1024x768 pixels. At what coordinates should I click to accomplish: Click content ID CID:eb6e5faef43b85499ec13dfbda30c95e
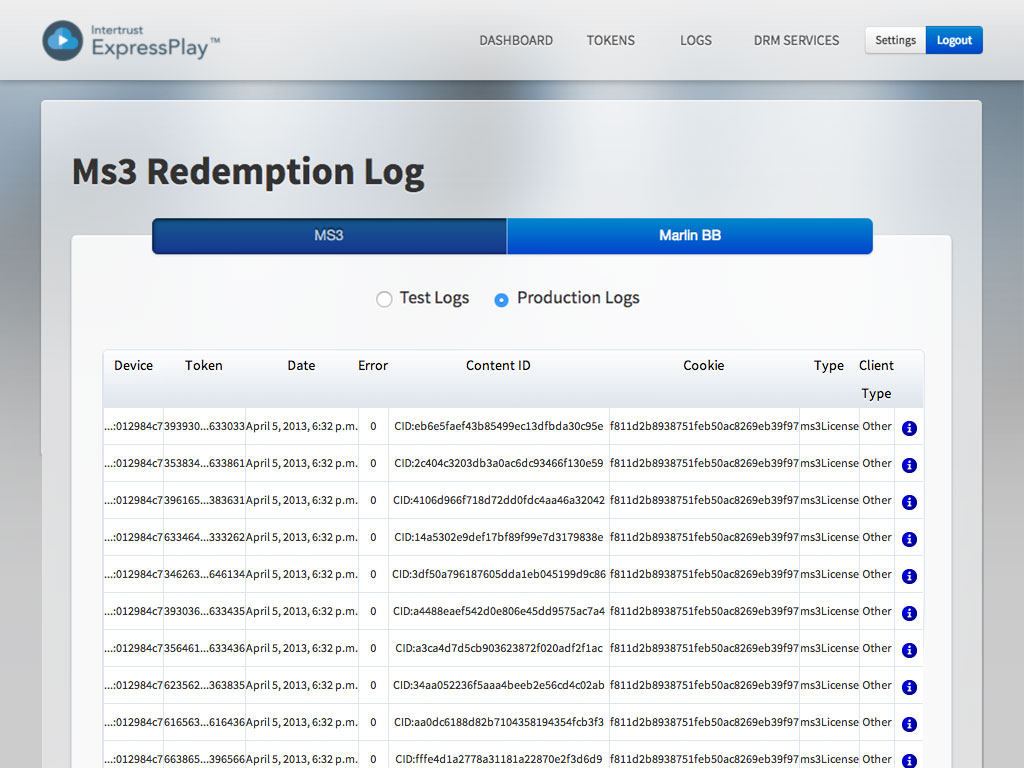[x=499, y=426]
